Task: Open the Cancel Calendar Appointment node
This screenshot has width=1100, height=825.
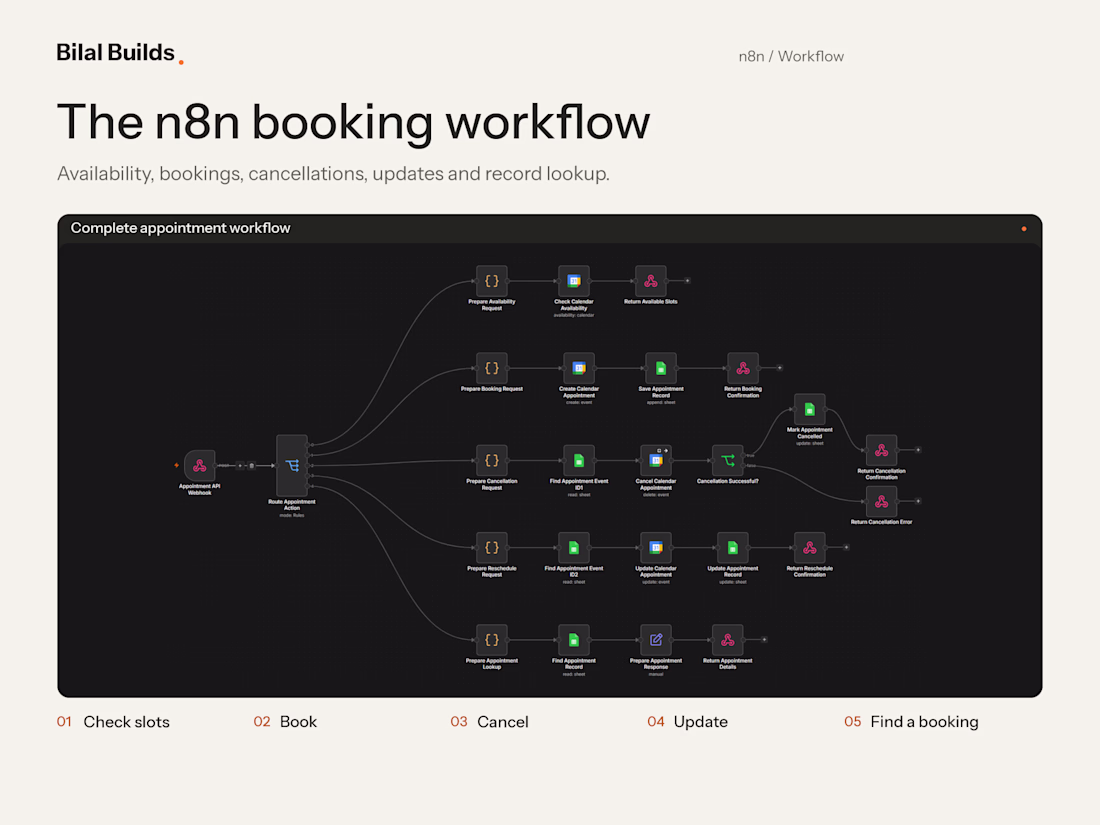Action: coord(656,460)
